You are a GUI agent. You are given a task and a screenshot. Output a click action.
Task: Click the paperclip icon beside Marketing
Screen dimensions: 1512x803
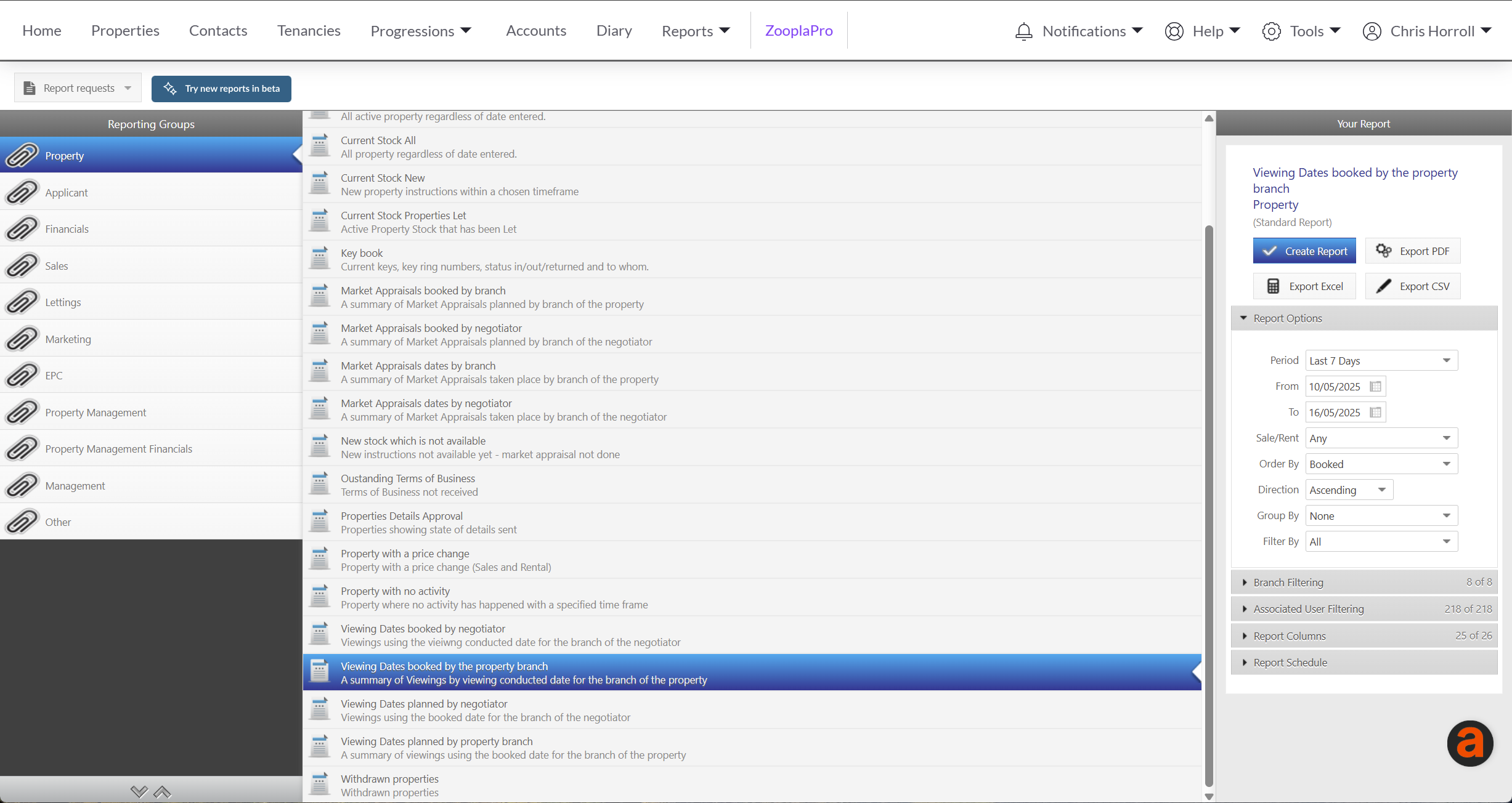tap(22, 339)
